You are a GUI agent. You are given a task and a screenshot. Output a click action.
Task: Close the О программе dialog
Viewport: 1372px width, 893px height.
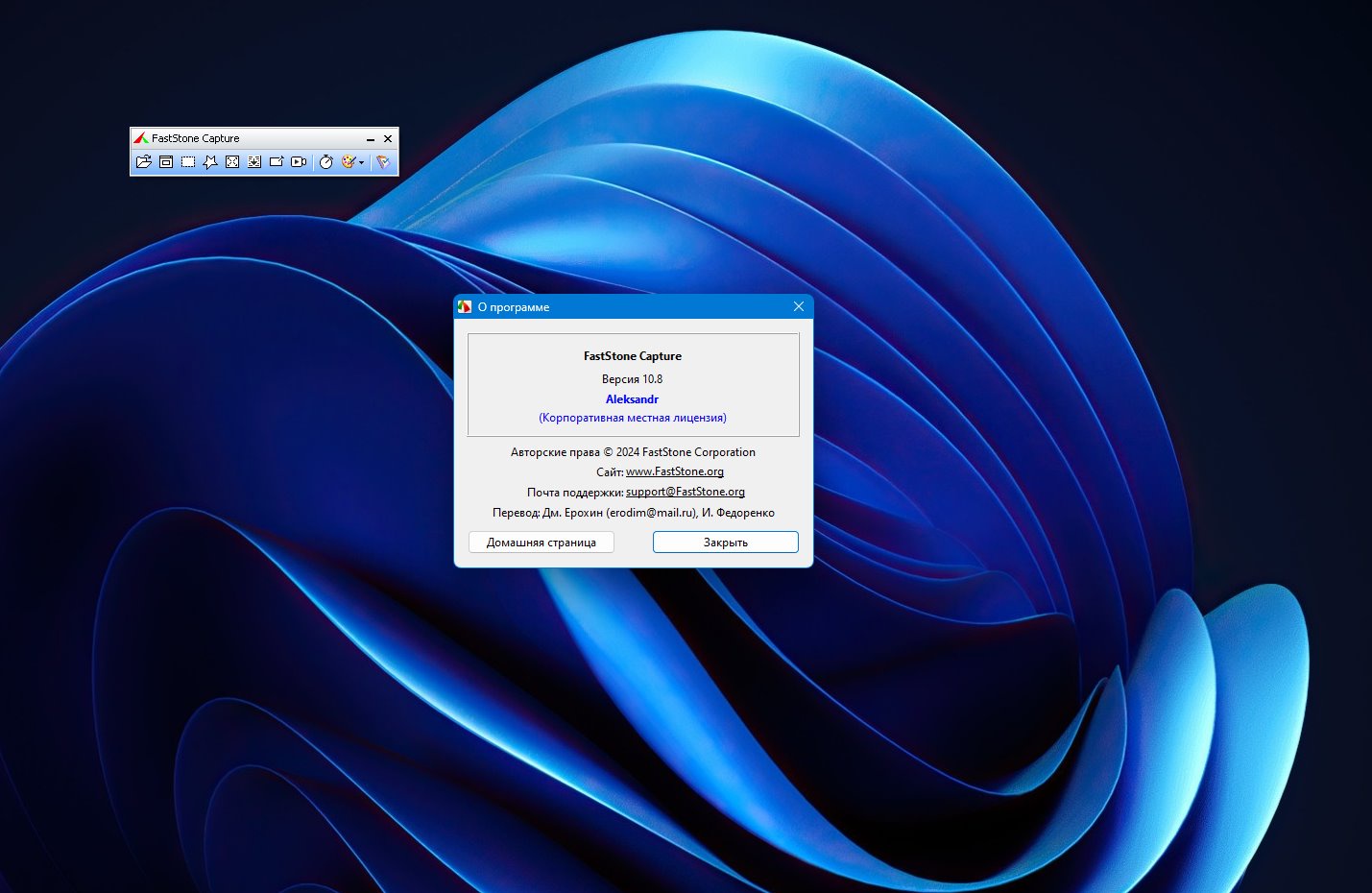click(799, 307)
